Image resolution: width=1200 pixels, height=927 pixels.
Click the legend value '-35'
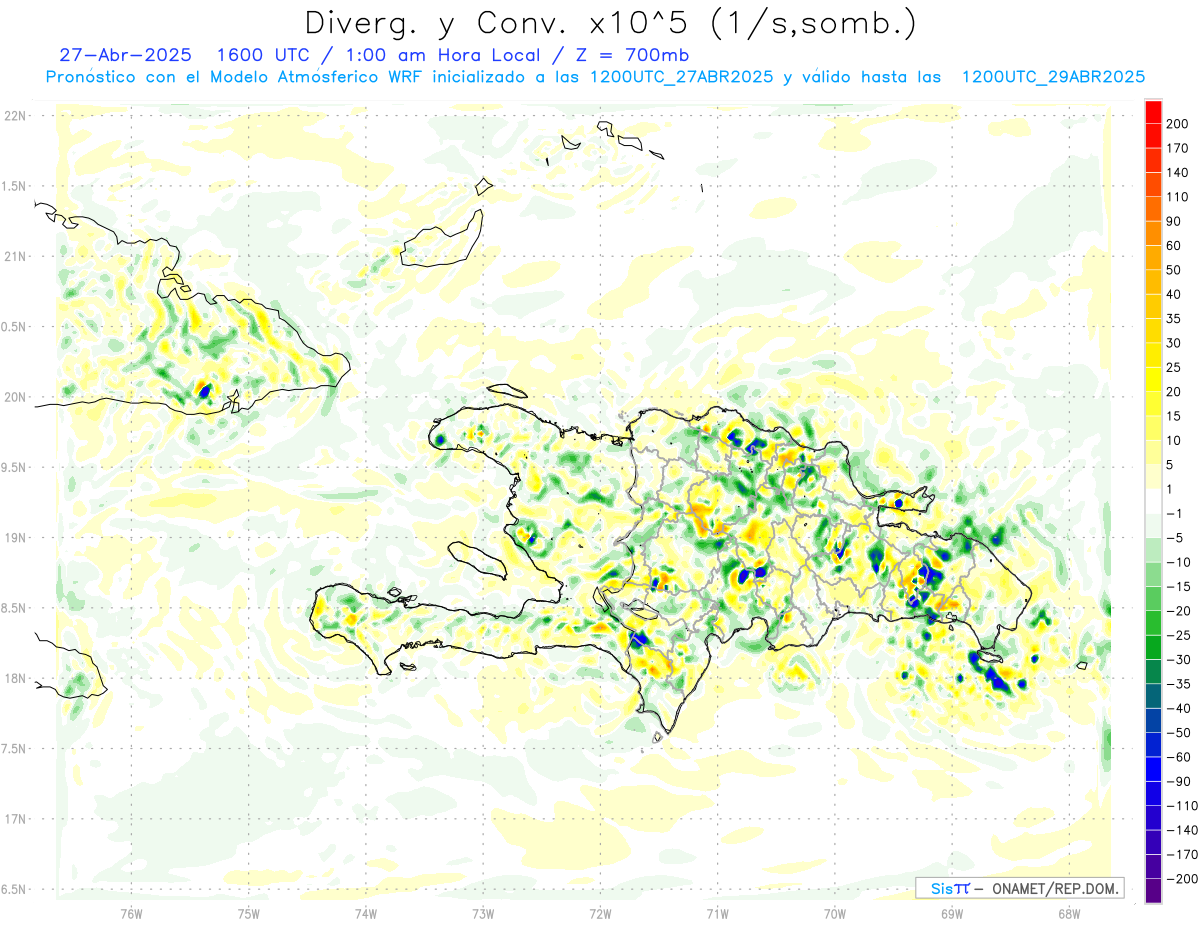(x=1178, y=684)
